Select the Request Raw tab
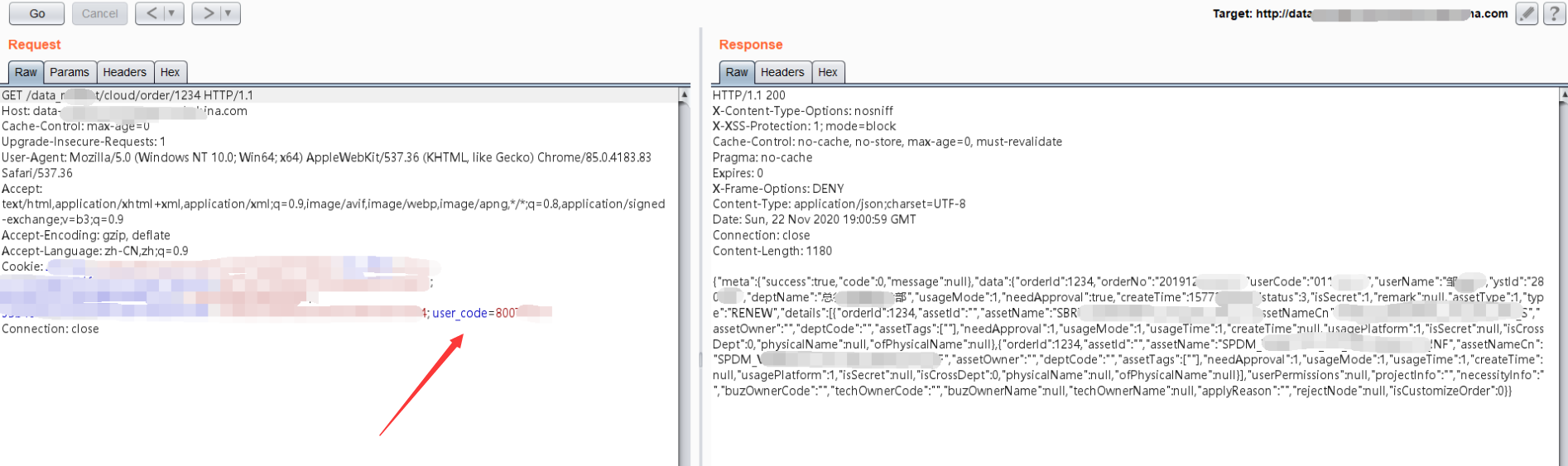Image resolution: width=1568 pixels, height=466 pixels. coord(26,72)
